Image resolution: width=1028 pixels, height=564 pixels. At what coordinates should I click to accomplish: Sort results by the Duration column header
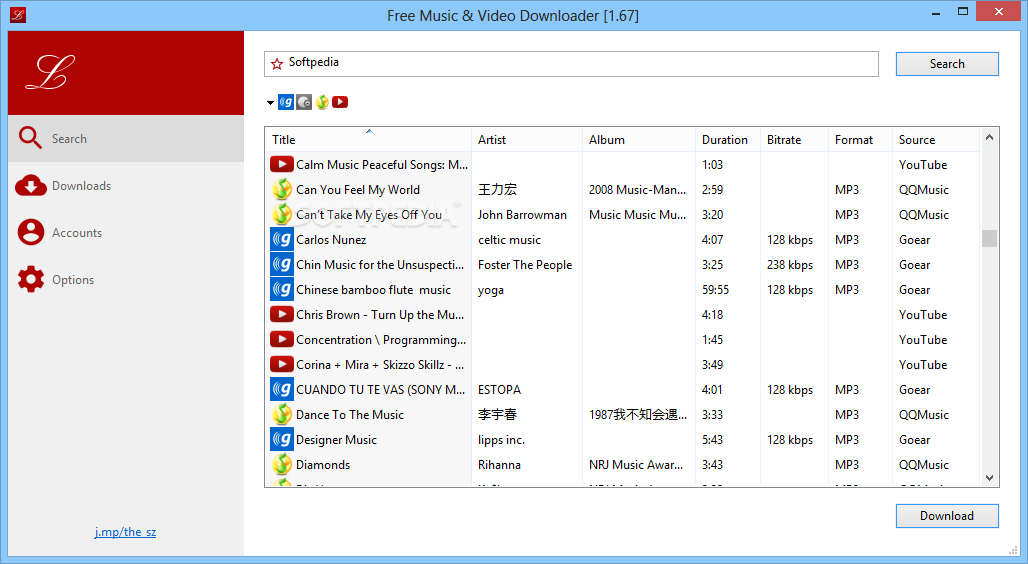[724, 140]
